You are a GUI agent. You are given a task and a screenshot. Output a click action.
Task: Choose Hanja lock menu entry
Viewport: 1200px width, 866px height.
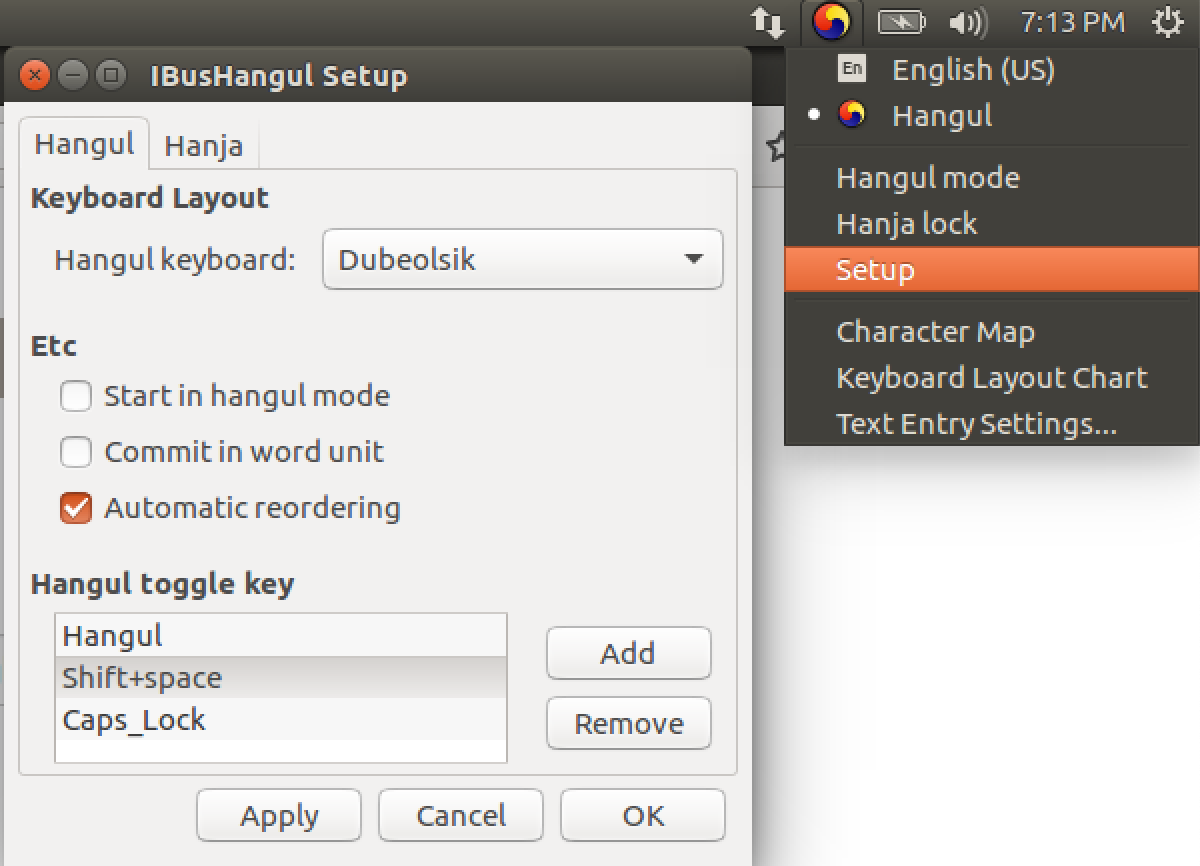992,224
